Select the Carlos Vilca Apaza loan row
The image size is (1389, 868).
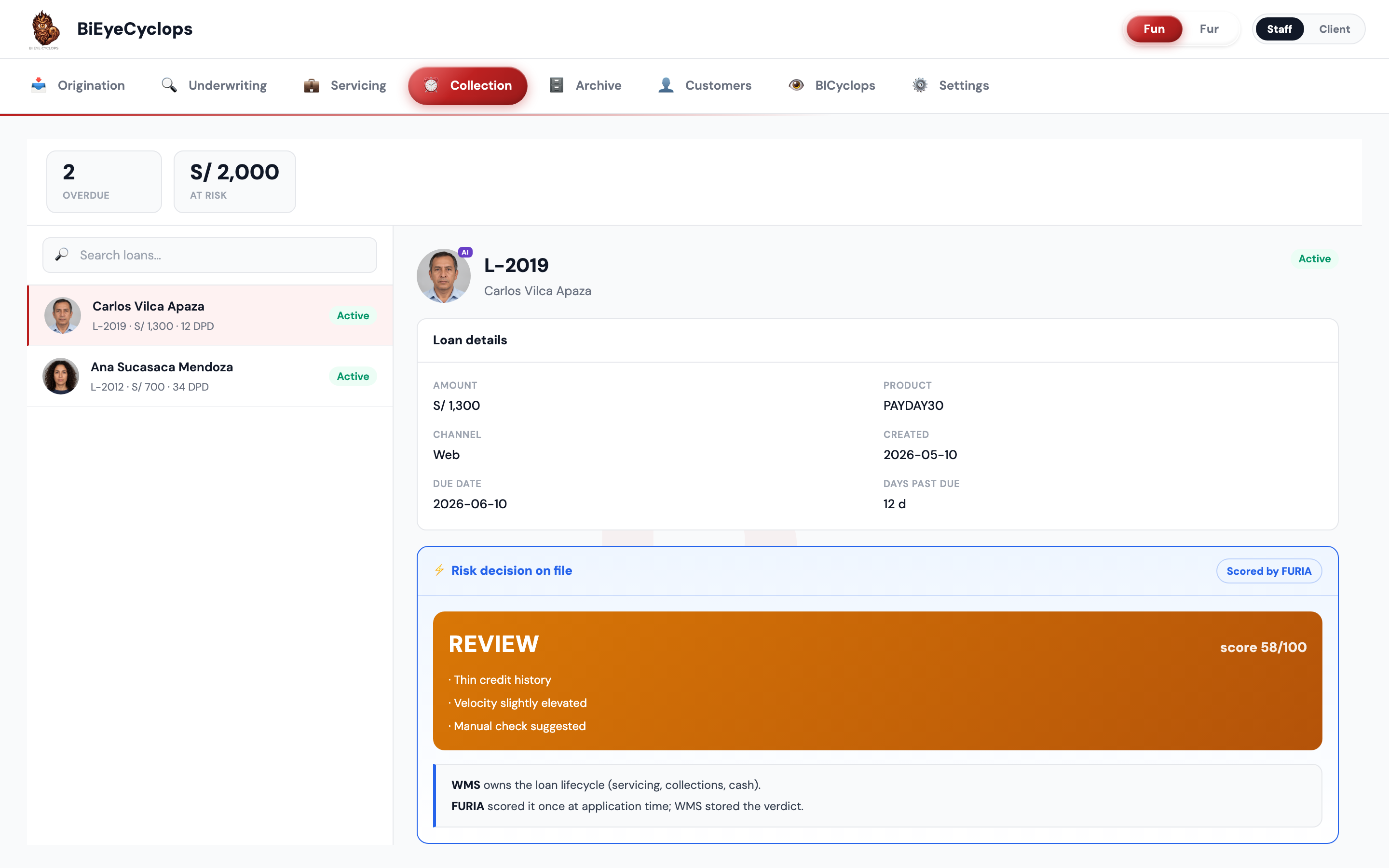coord(210,315)
